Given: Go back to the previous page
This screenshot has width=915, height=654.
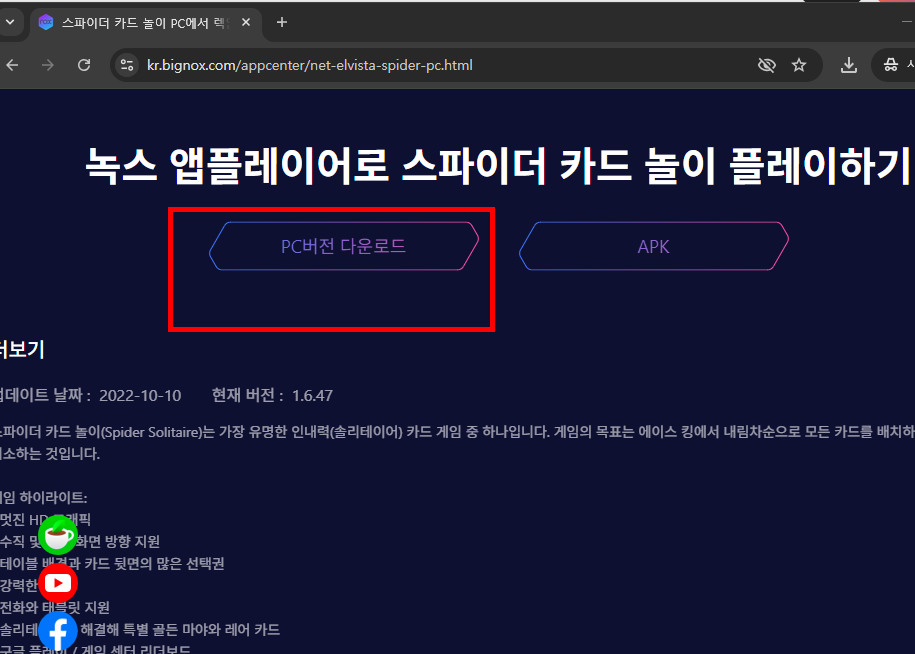Looking at the screenshot, I should pos(11,64).
